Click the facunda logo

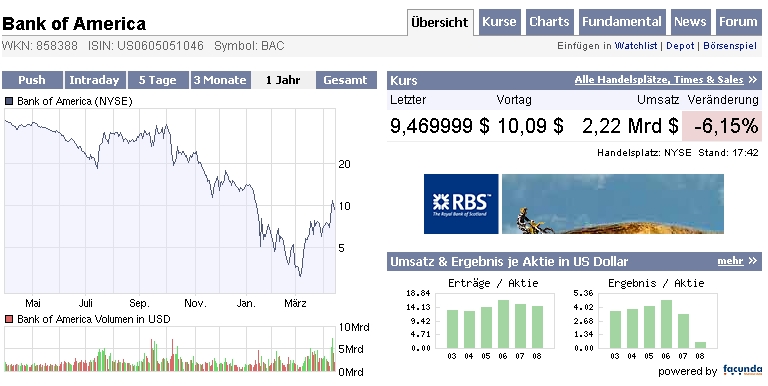pyautogui.click(x=743, y=371)
